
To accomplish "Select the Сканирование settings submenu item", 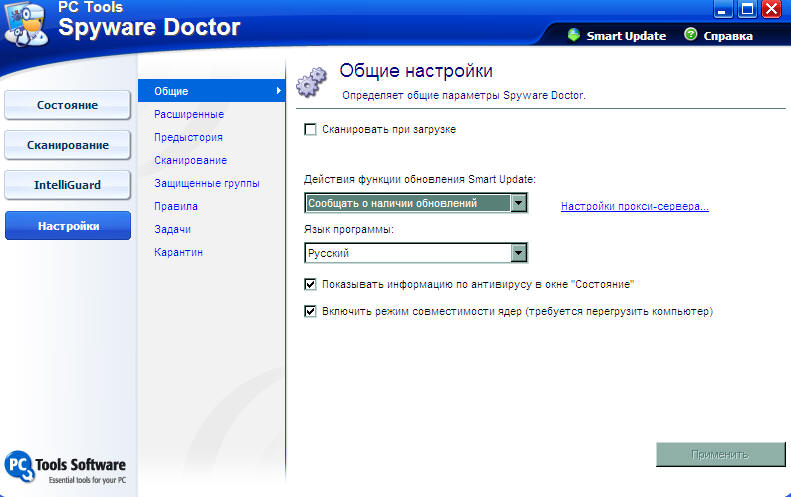I will tap(190, 160).
